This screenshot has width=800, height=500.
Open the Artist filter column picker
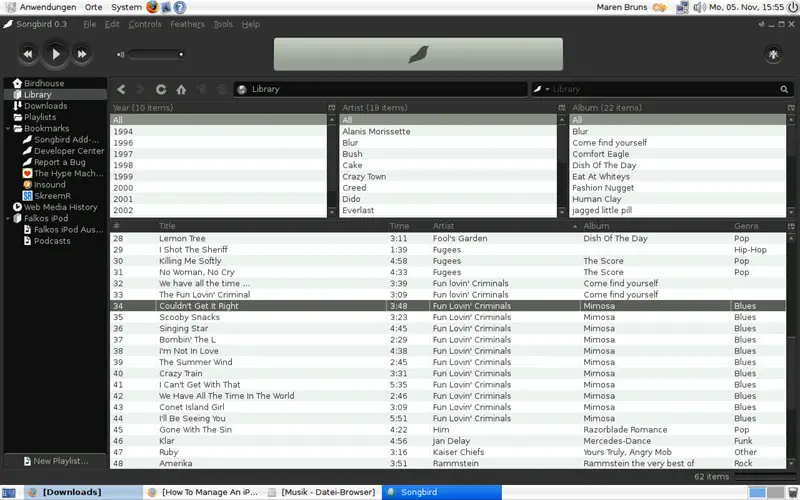[x=562, y=108]
